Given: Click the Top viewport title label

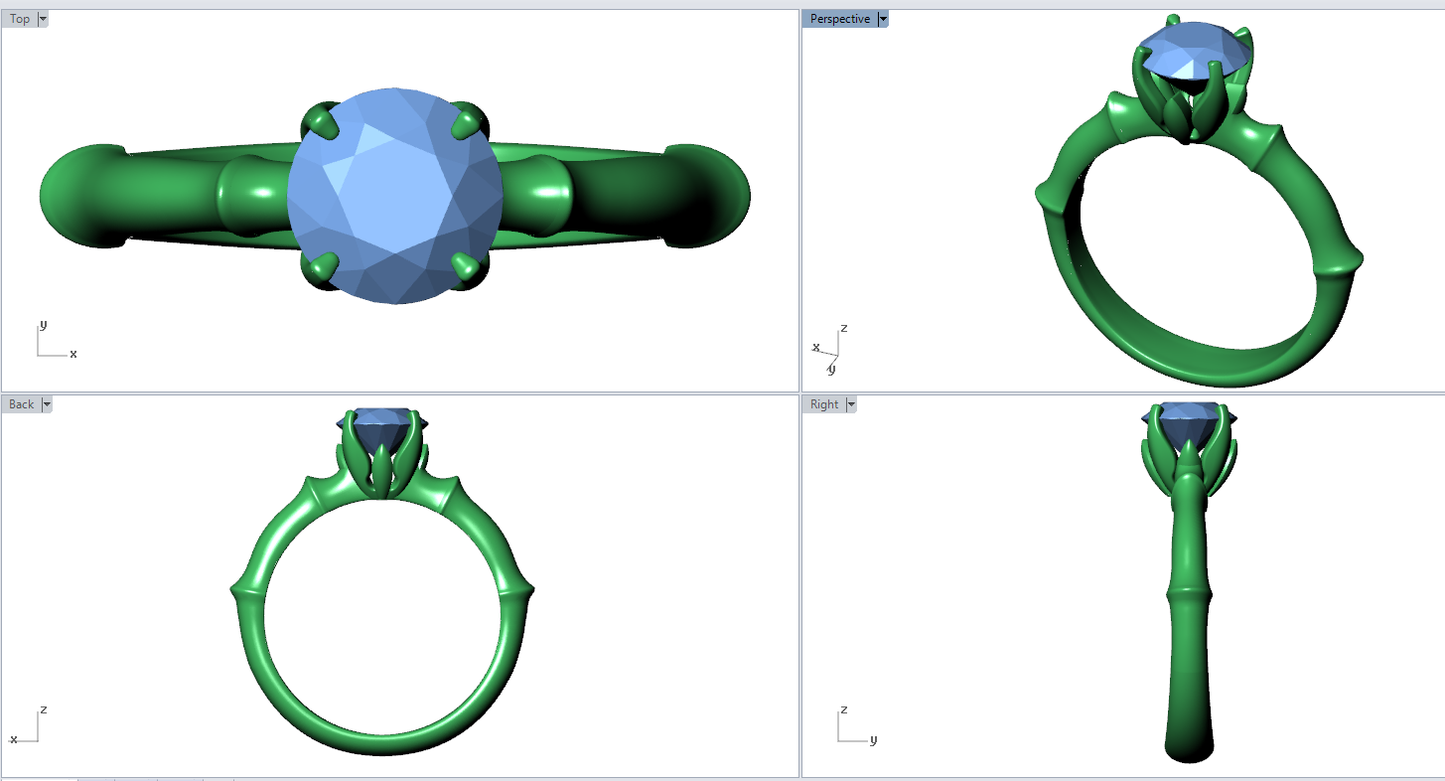Looking at the screenshot, I should (20, 19).
